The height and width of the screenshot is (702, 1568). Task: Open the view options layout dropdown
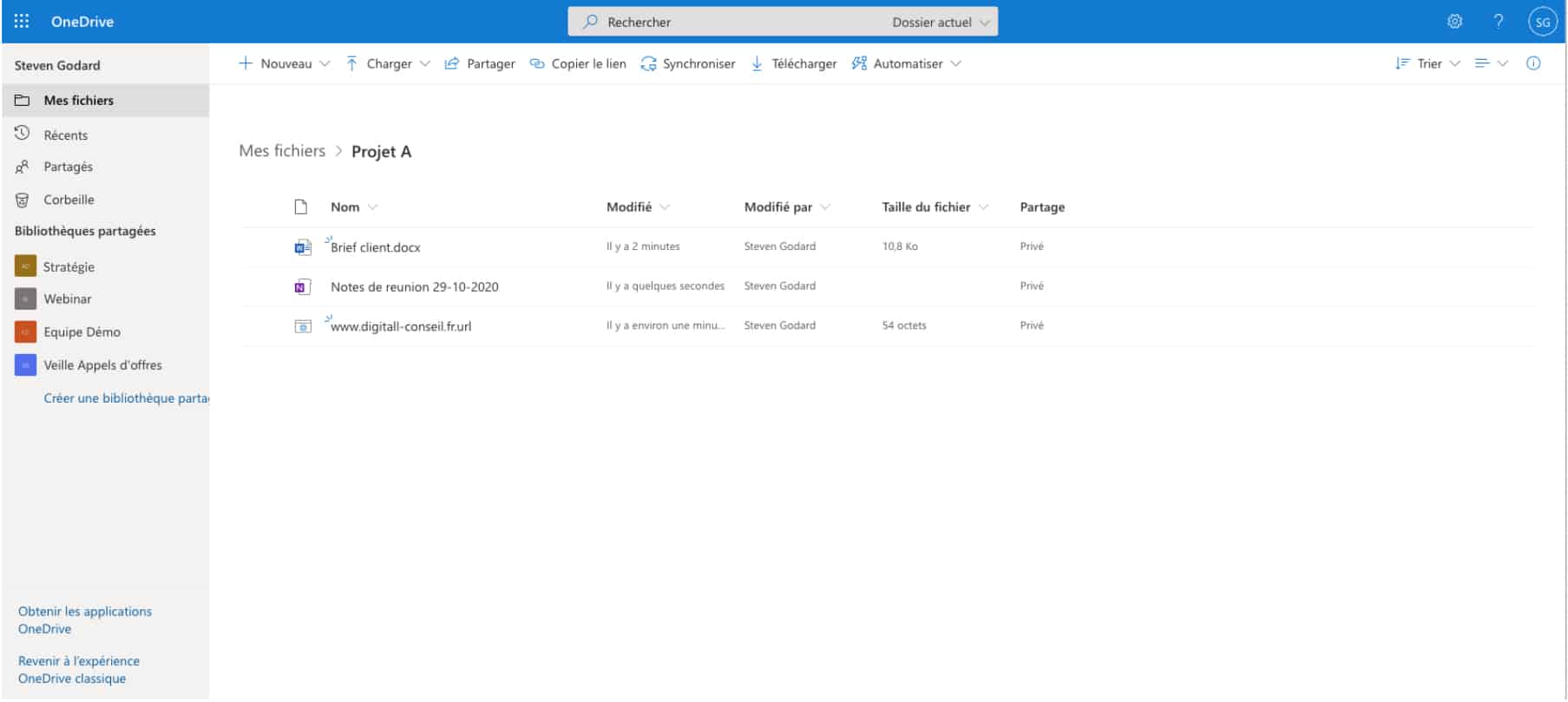1491,63
